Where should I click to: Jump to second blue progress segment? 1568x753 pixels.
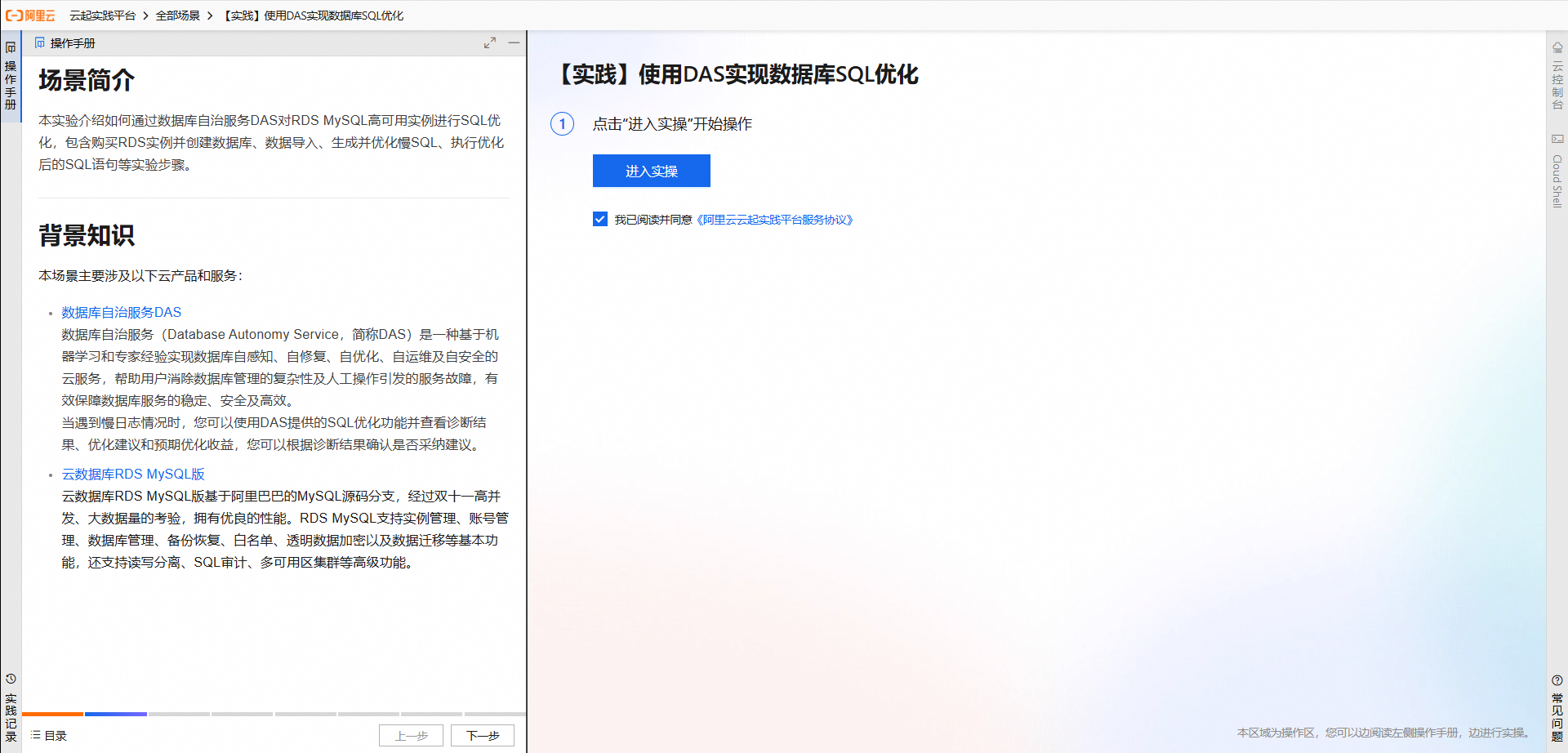pyautogui.click(x=116, y=714)
